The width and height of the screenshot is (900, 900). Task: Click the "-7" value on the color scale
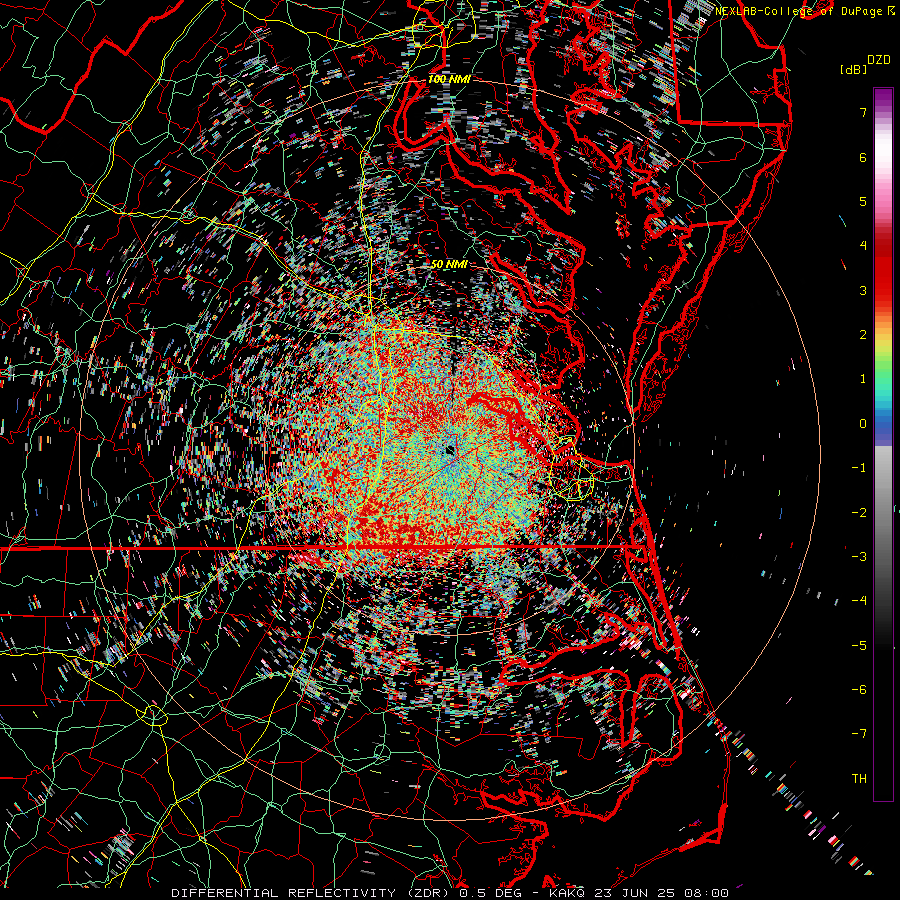click(x=859, y=734)
